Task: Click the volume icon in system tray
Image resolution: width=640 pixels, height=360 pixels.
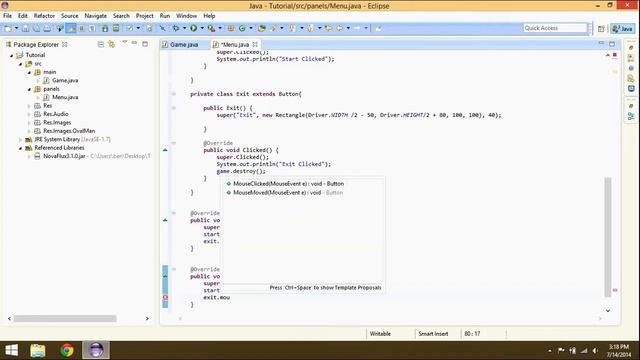Action: coord(596,351)
